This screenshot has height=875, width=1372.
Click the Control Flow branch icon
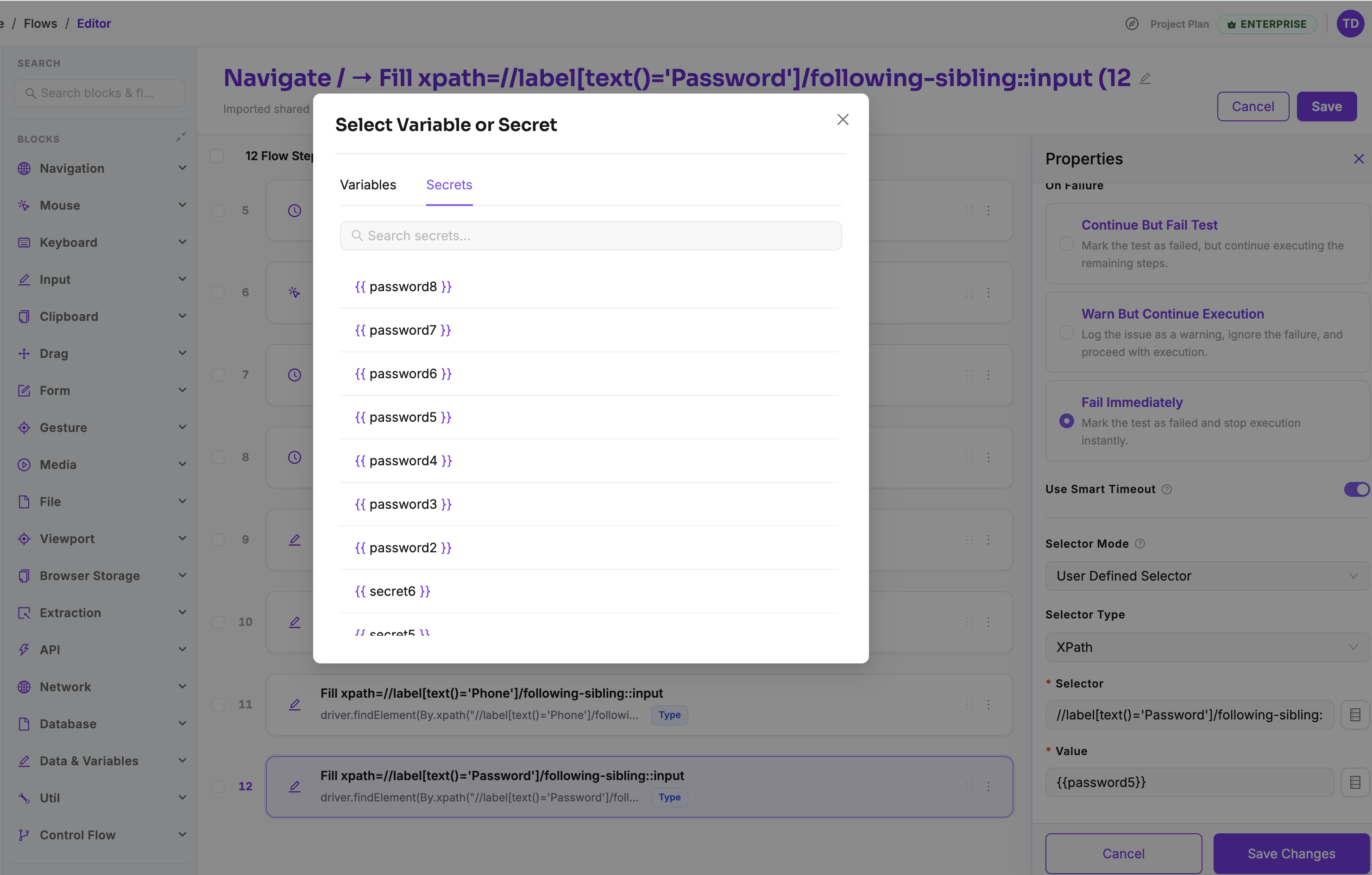click(24, 835)
